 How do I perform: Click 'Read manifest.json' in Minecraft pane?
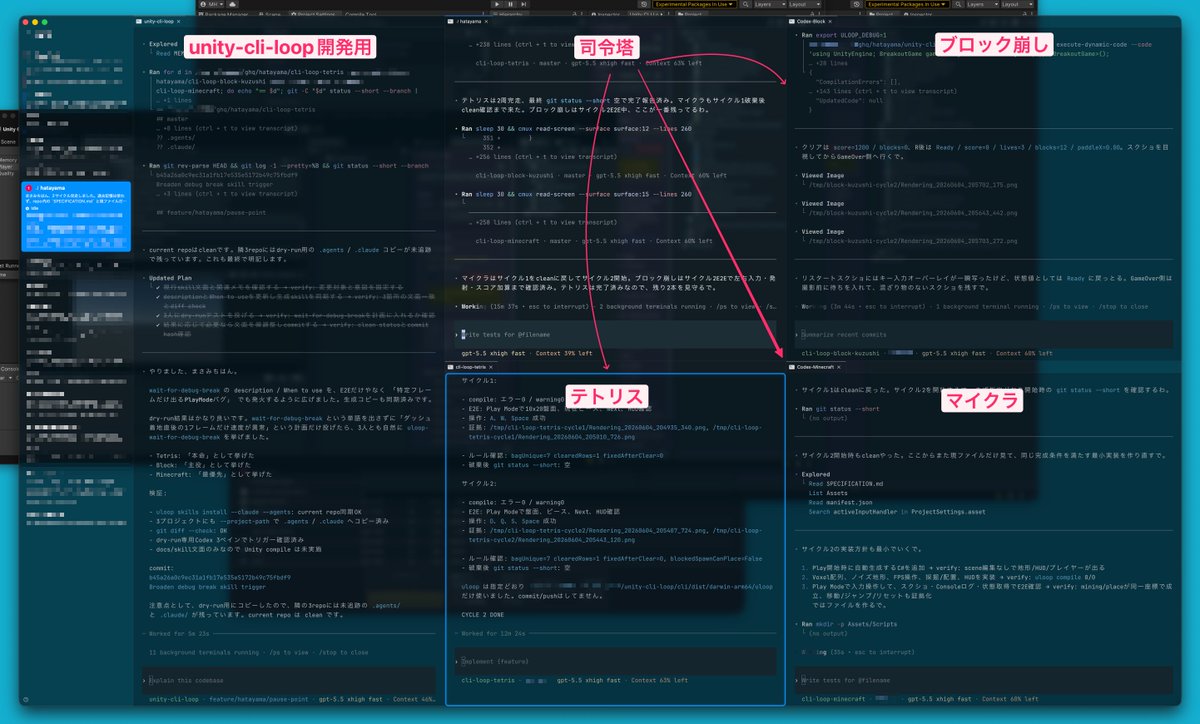(x=842, y=502)
